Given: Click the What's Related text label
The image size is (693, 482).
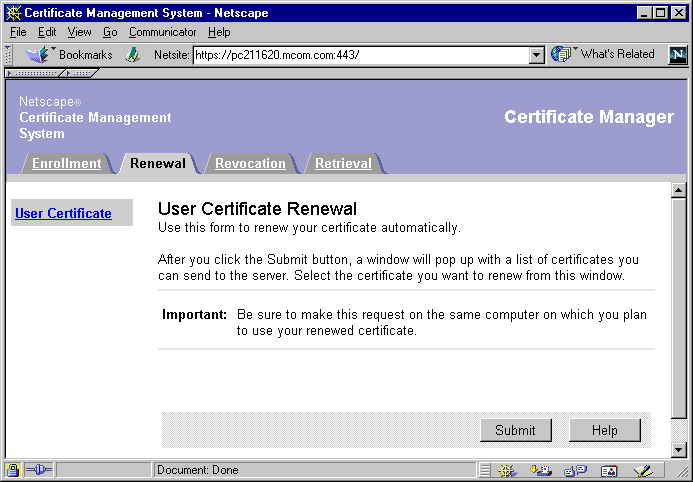Looking at the screenshot, I should pos(617,54).
